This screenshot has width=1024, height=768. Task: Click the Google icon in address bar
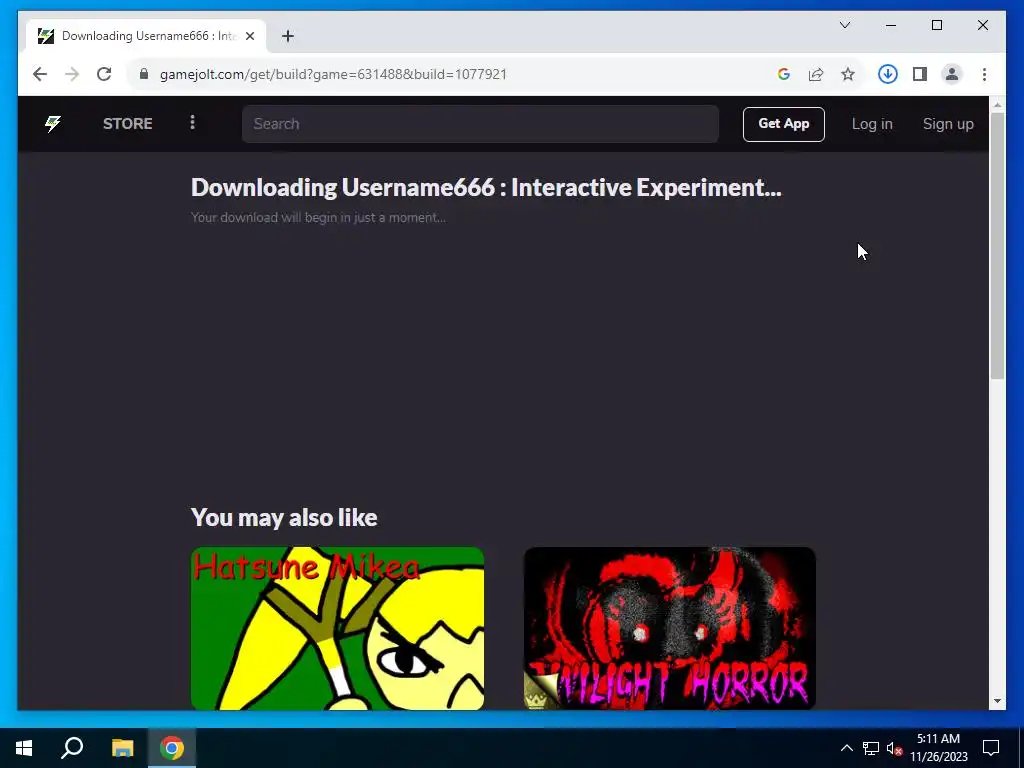(784, 74)
